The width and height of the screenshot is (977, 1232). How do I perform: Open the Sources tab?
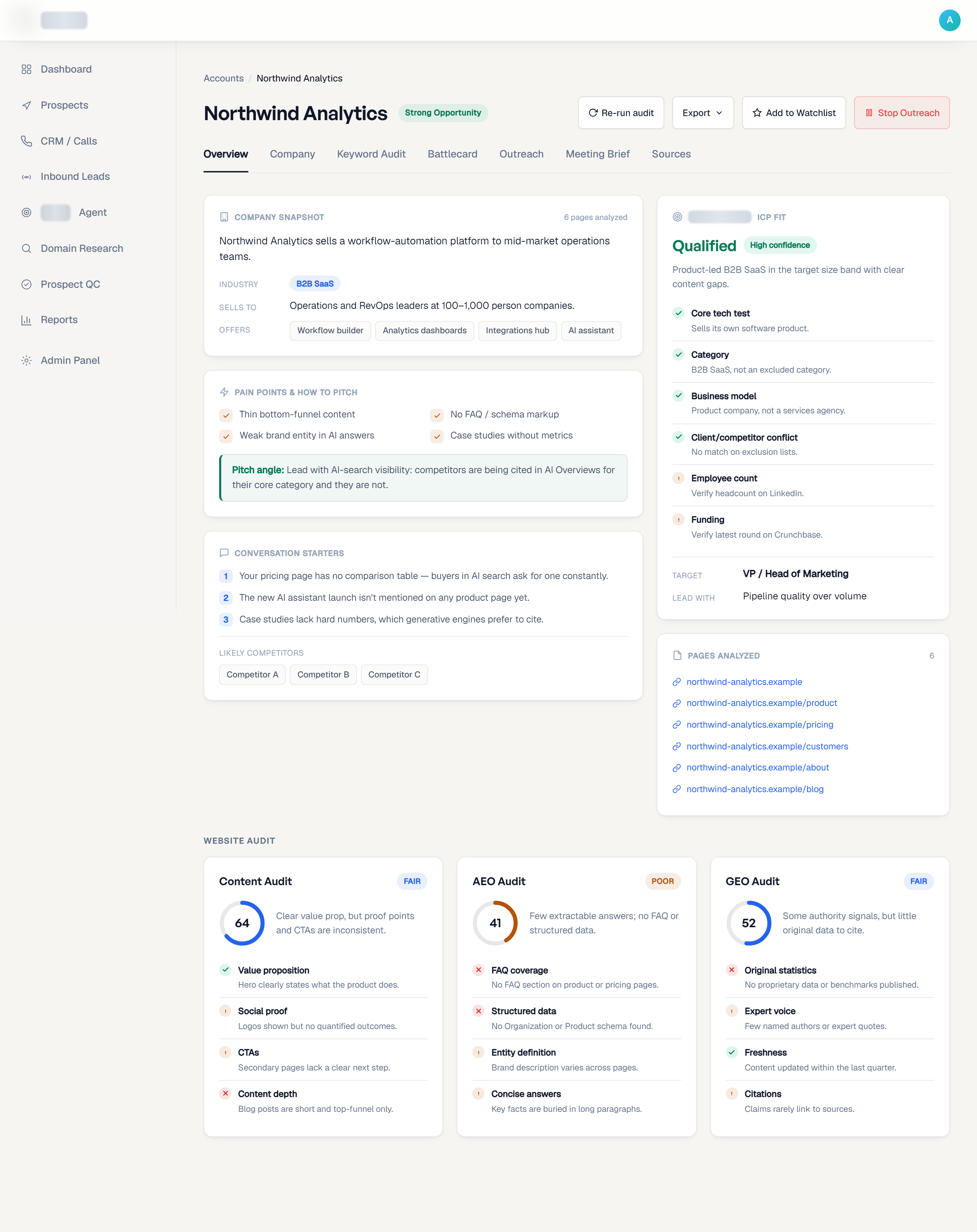point(671,154)
